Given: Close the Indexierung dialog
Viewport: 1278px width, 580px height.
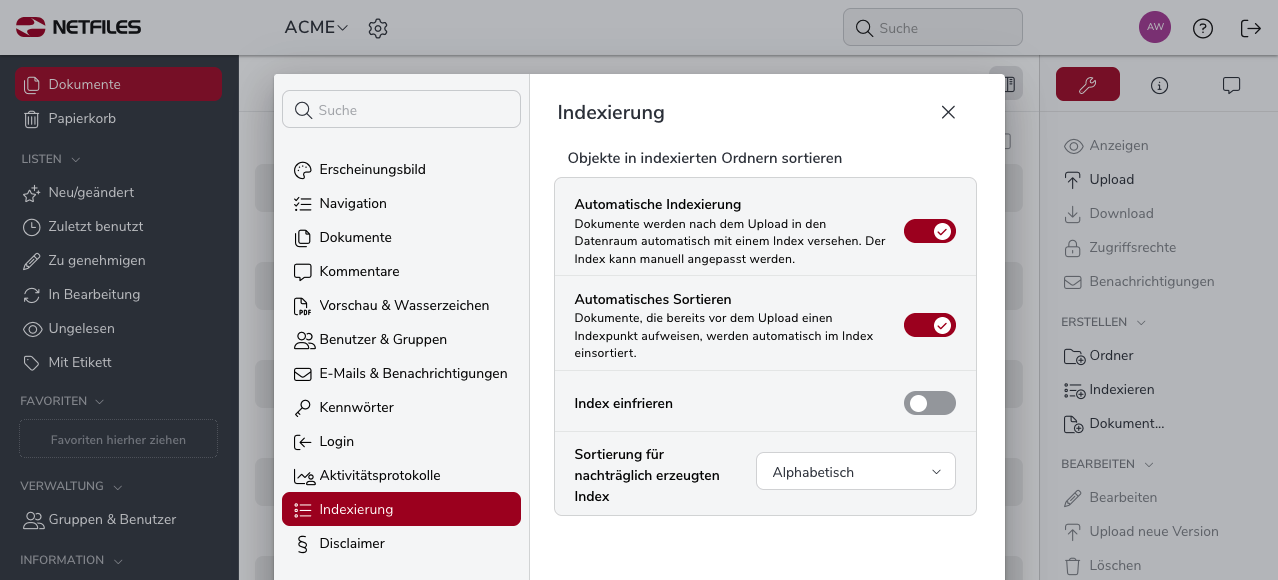Looking at the screenshot, I should pyautogui.click(x=948, y=112).
